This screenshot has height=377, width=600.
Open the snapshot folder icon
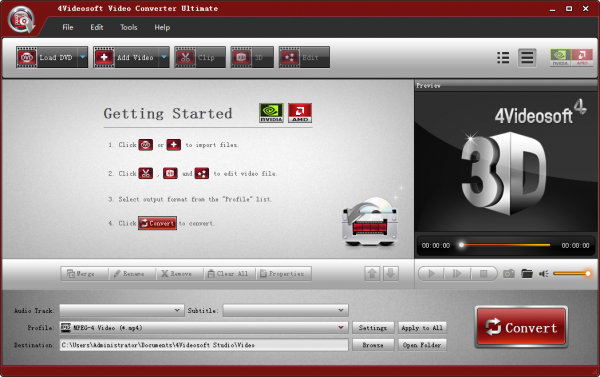527,274
